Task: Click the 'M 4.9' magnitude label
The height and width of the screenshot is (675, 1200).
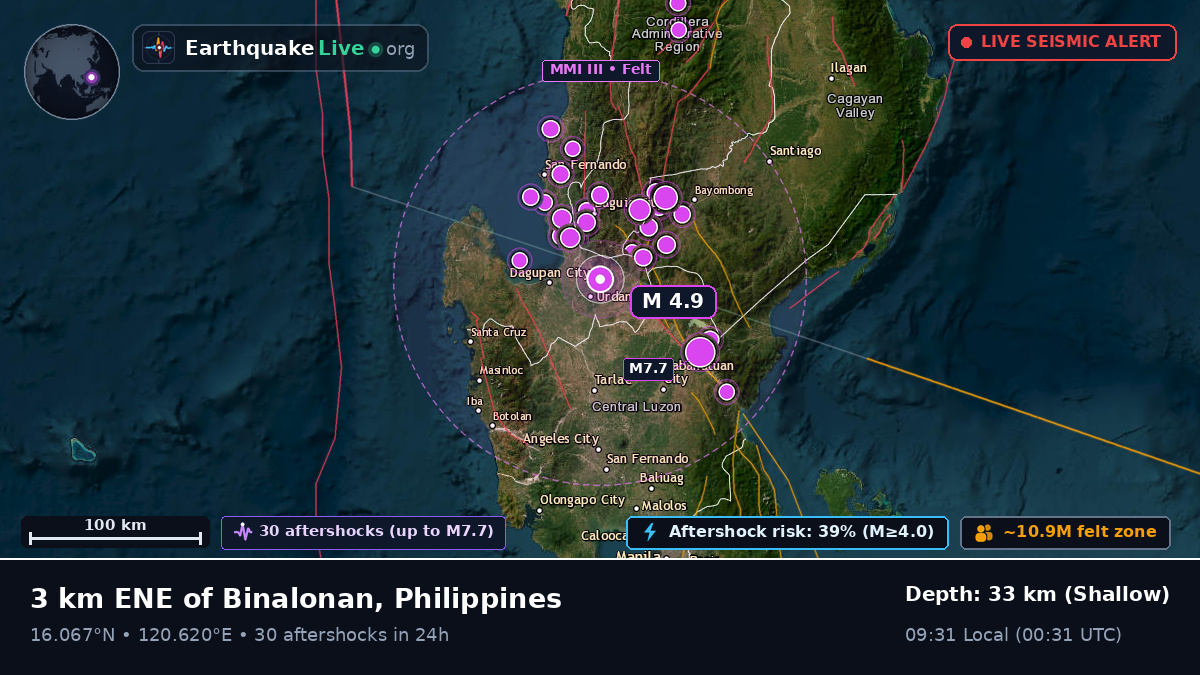Action: click(x=673, y=301)
